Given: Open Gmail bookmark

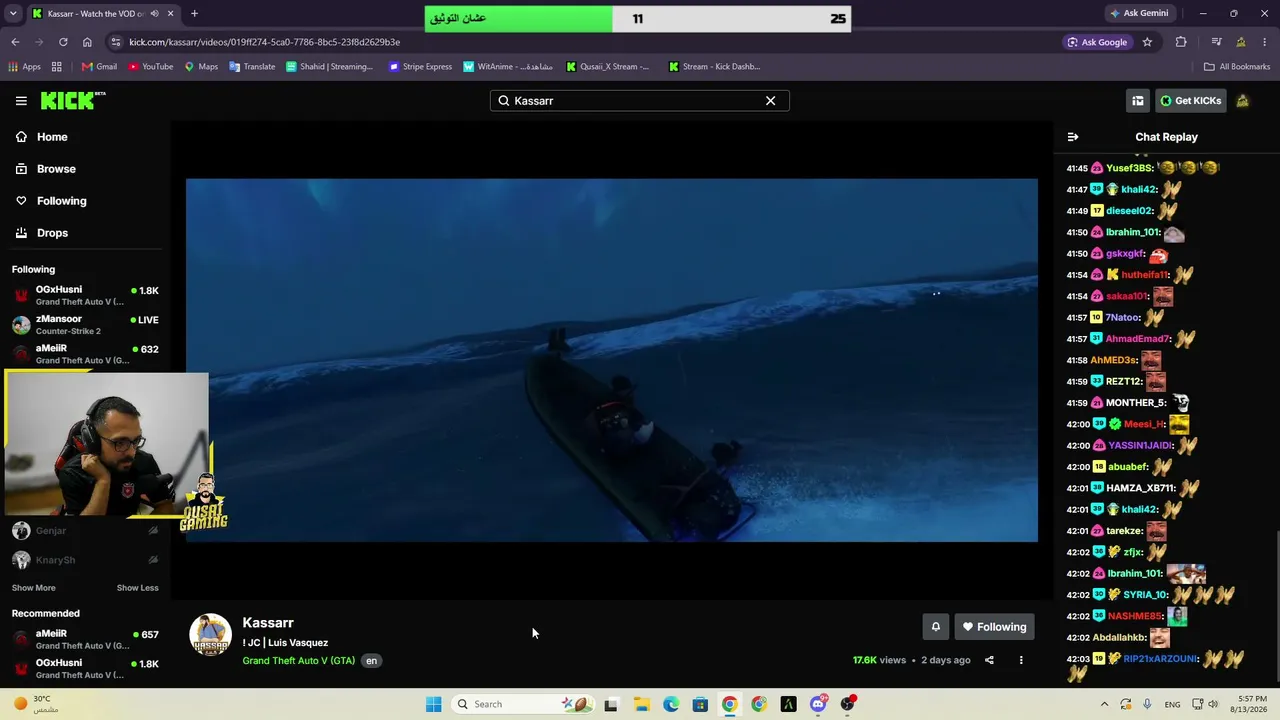Looking at the screenshot, I should pos(99,67).
